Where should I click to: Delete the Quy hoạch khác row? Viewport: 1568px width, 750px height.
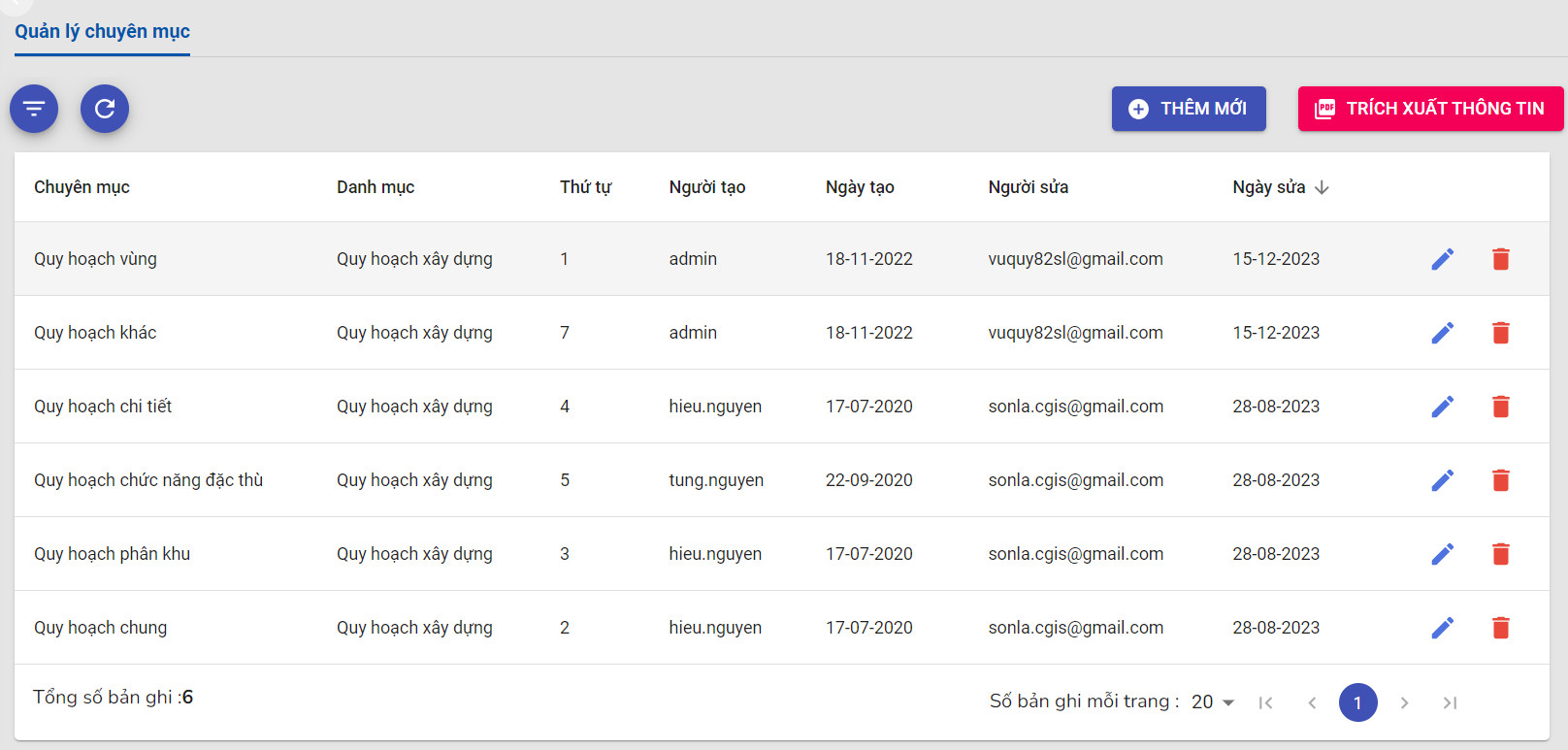click(1501, 333)
